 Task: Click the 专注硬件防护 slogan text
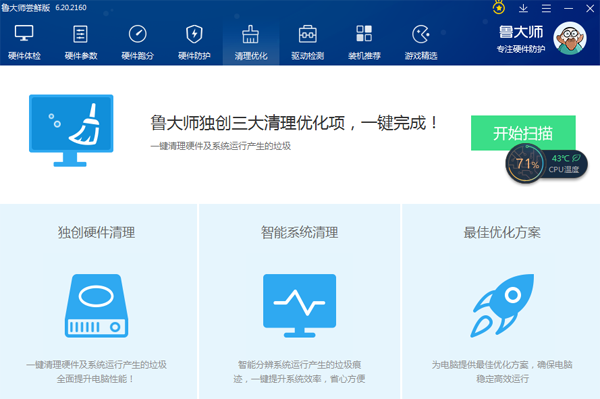click(521, 49)
